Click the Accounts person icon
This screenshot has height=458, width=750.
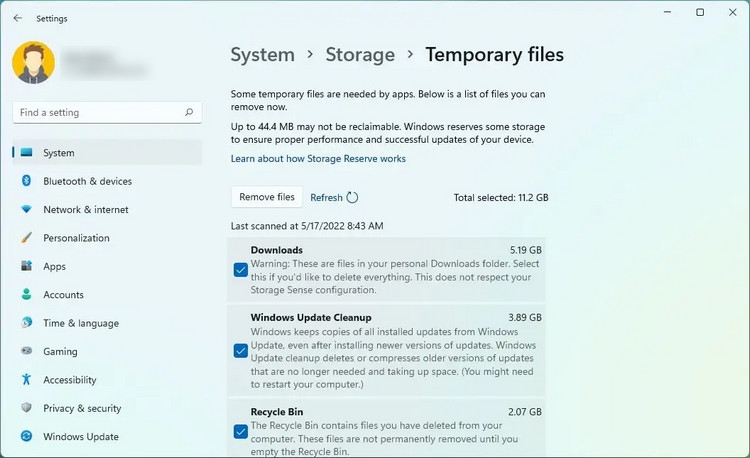(27, 294)
